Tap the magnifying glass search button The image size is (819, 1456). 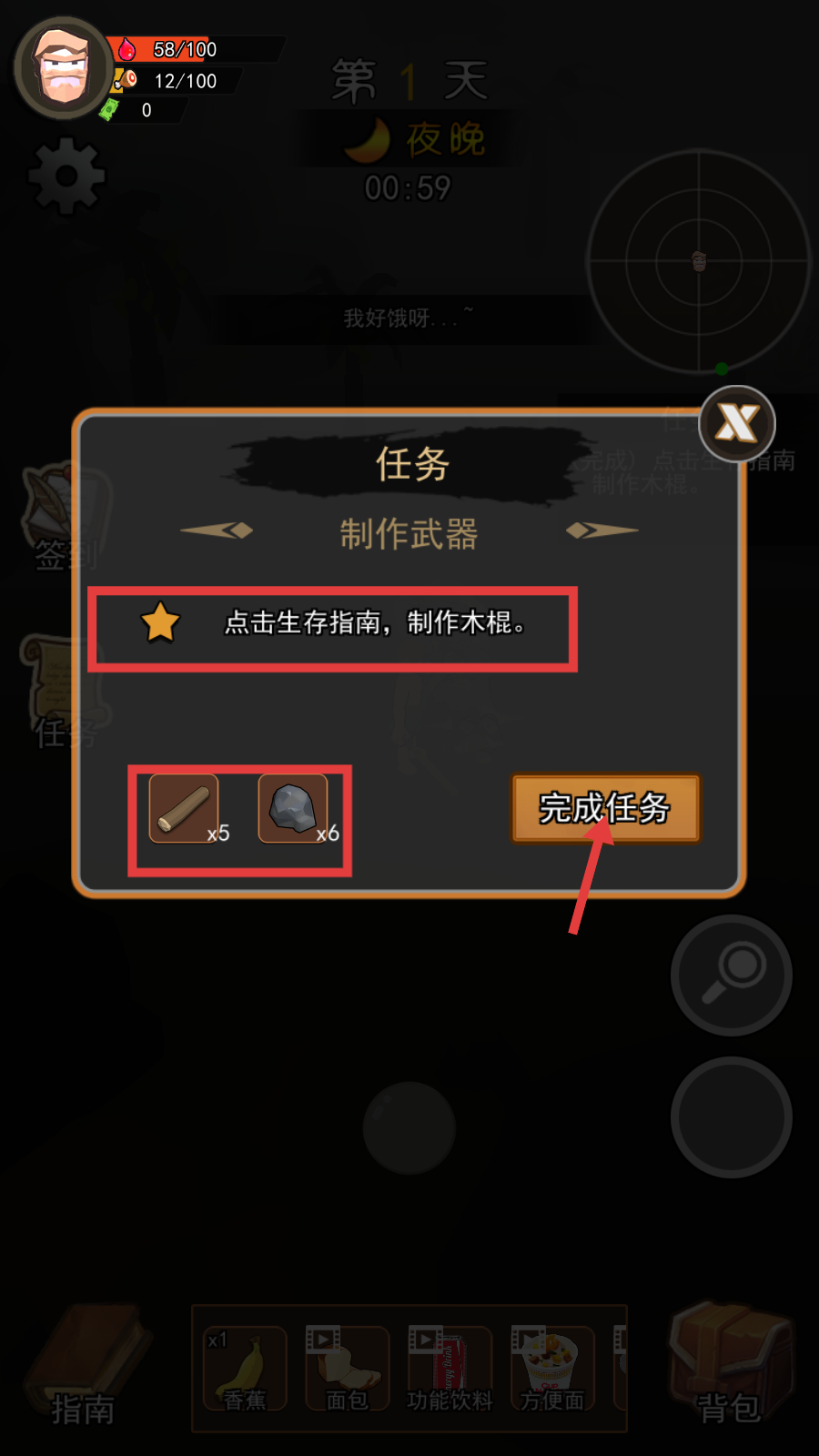point(732,976)
